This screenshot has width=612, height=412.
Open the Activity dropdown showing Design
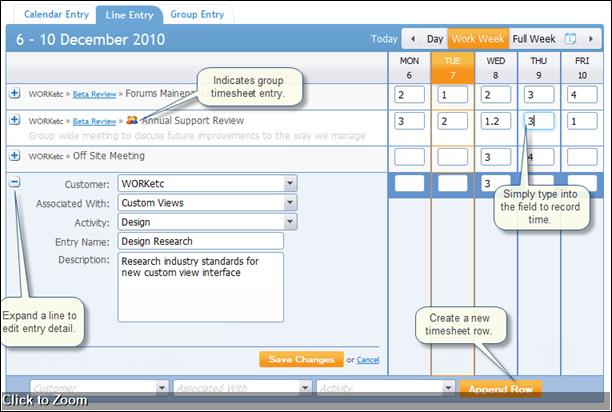point(290,222)
